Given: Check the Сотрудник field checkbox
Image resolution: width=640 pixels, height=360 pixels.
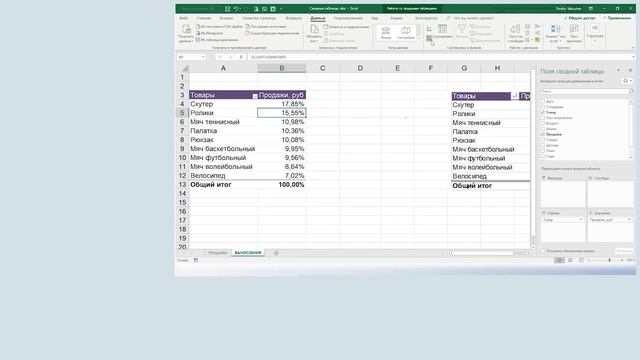Looking at the screenshot, I should [543, 107].
